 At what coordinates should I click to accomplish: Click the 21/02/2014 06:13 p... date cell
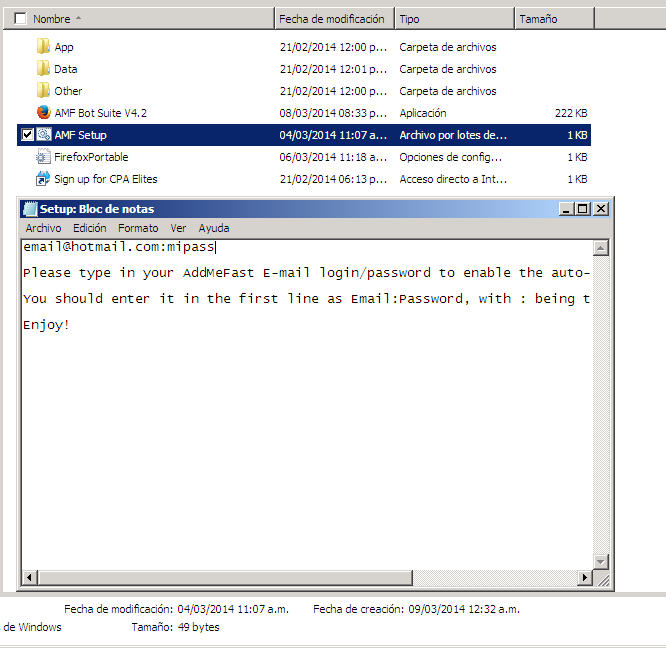pos(333,179)
